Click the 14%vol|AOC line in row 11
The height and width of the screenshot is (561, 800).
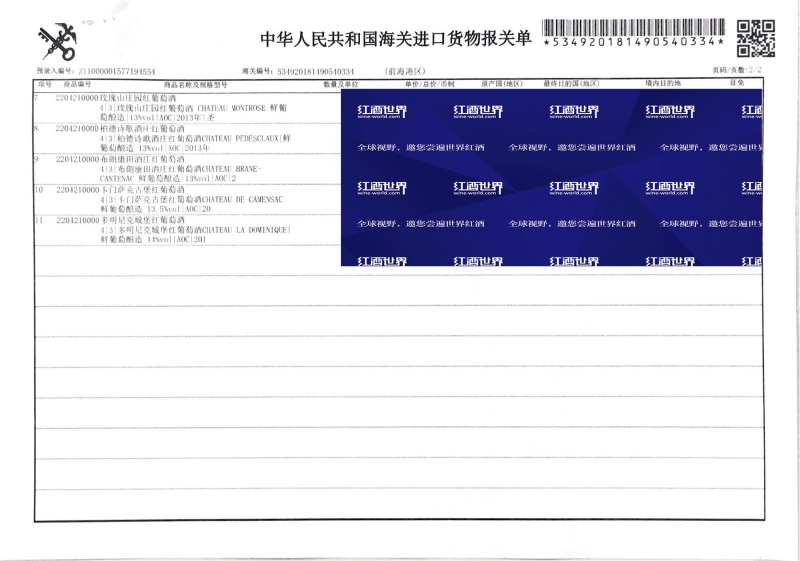(153, 239)
